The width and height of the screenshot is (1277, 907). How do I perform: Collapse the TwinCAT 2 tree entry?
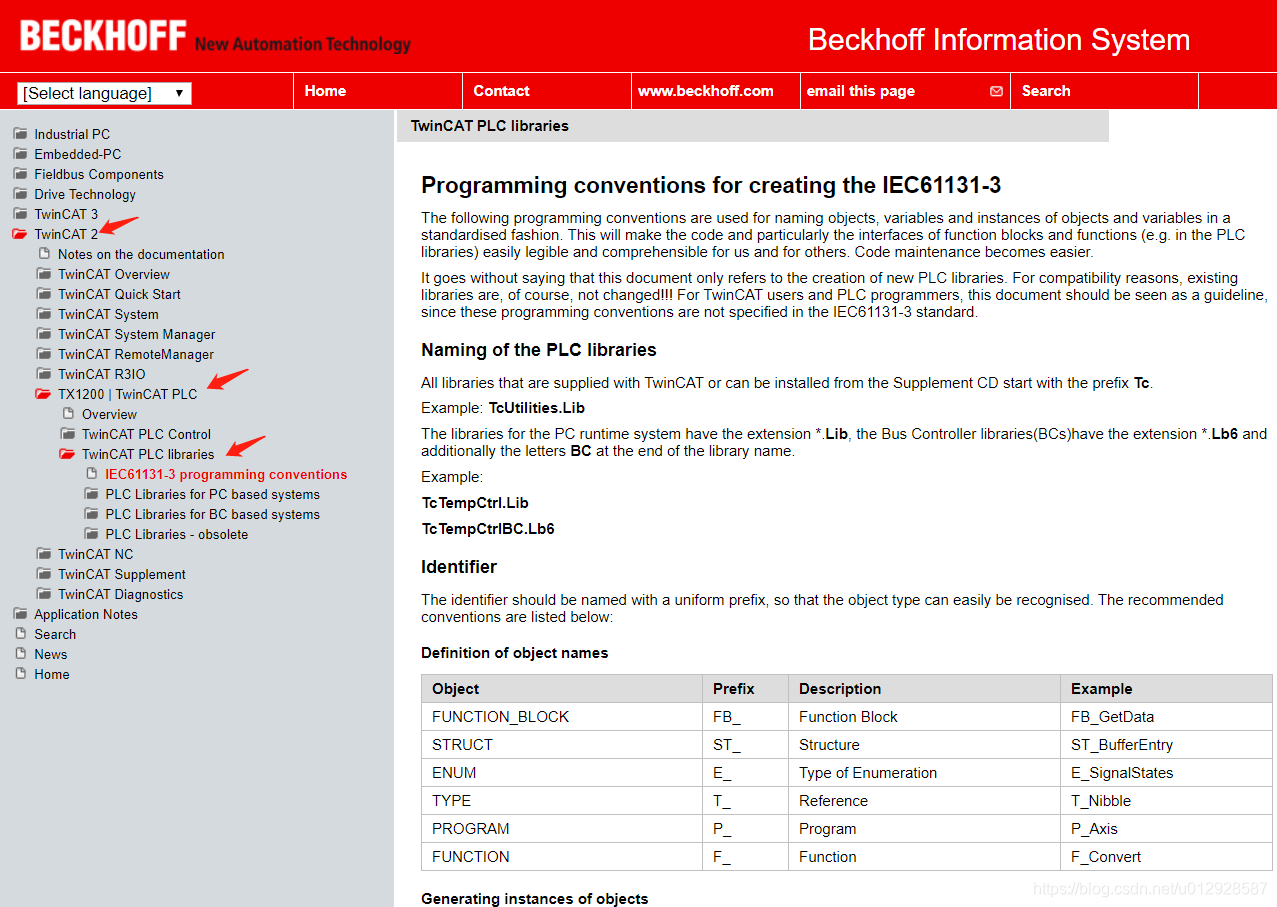tap(66, 234)
